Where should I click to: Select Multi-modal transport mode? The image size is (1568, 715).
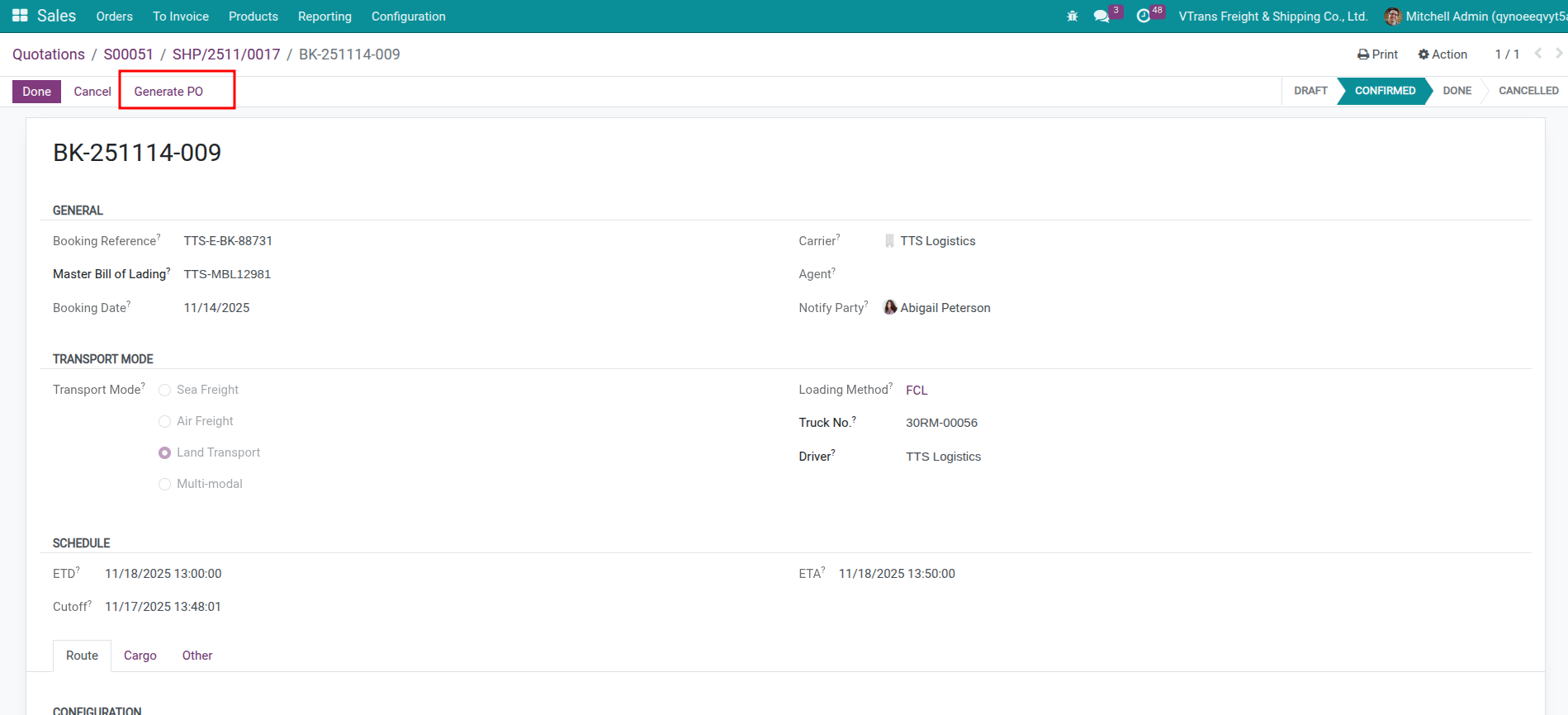[x=165, y=485]
